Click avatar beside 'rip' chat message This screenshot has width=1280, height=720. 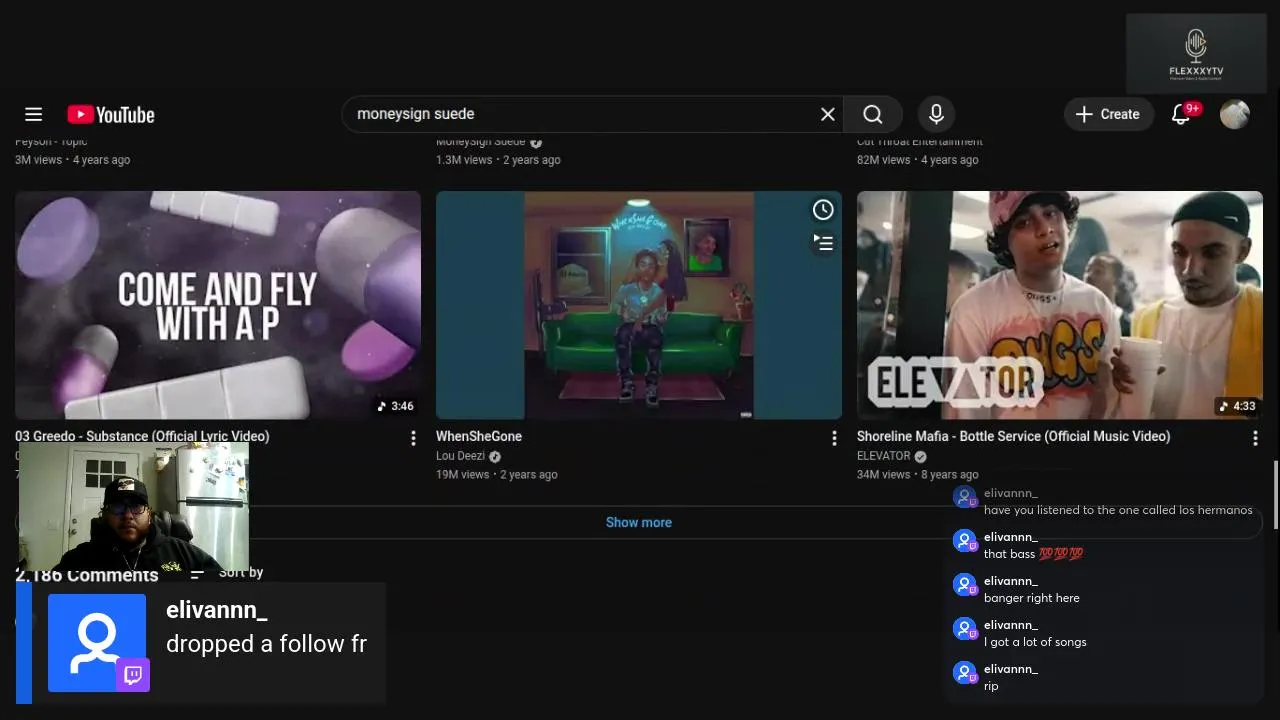coord(965,673)
